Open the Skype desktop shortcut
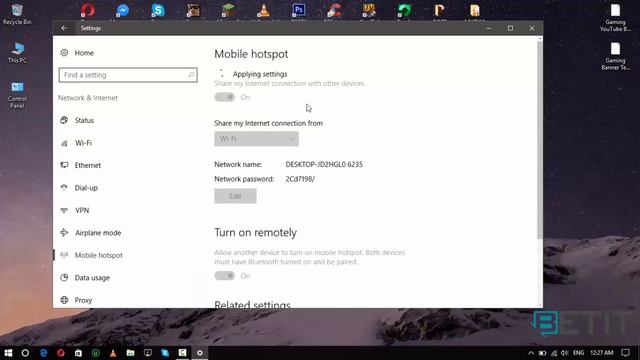The image size is (640, 360). 158,10
